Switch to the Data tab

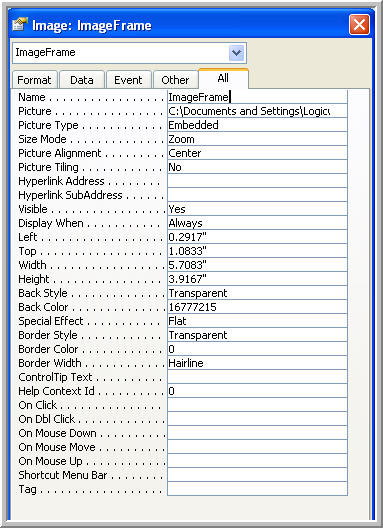tap(82, 80)
